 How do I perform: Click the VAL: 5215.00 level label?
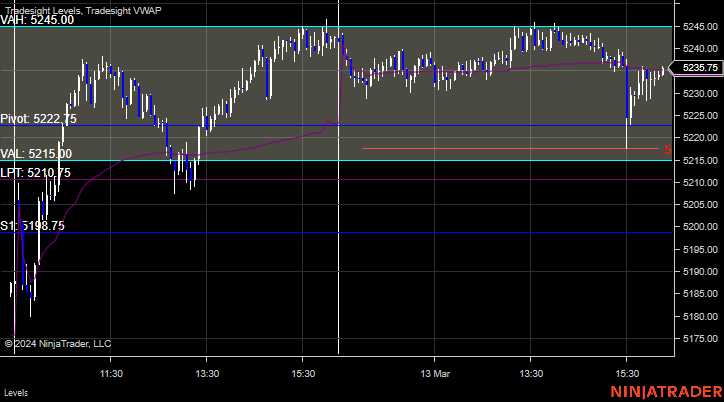[x=36, y=154]
